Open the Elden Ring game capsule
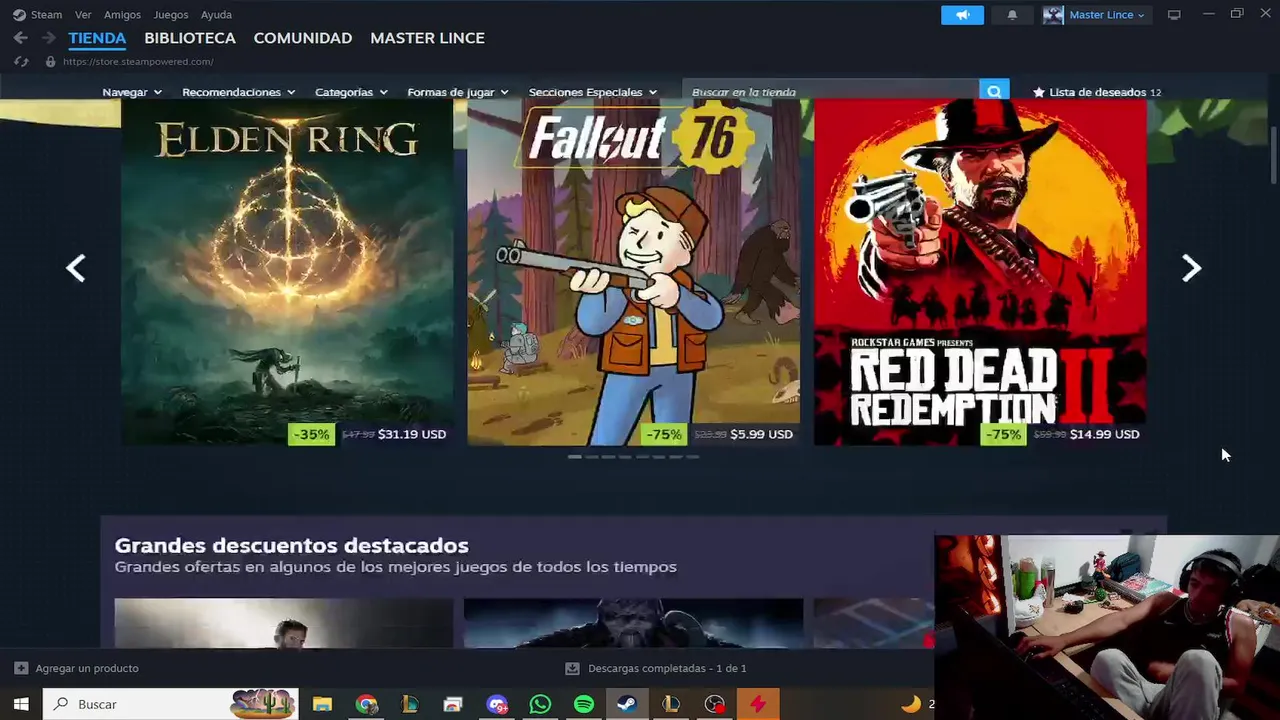 click(287, 272)
